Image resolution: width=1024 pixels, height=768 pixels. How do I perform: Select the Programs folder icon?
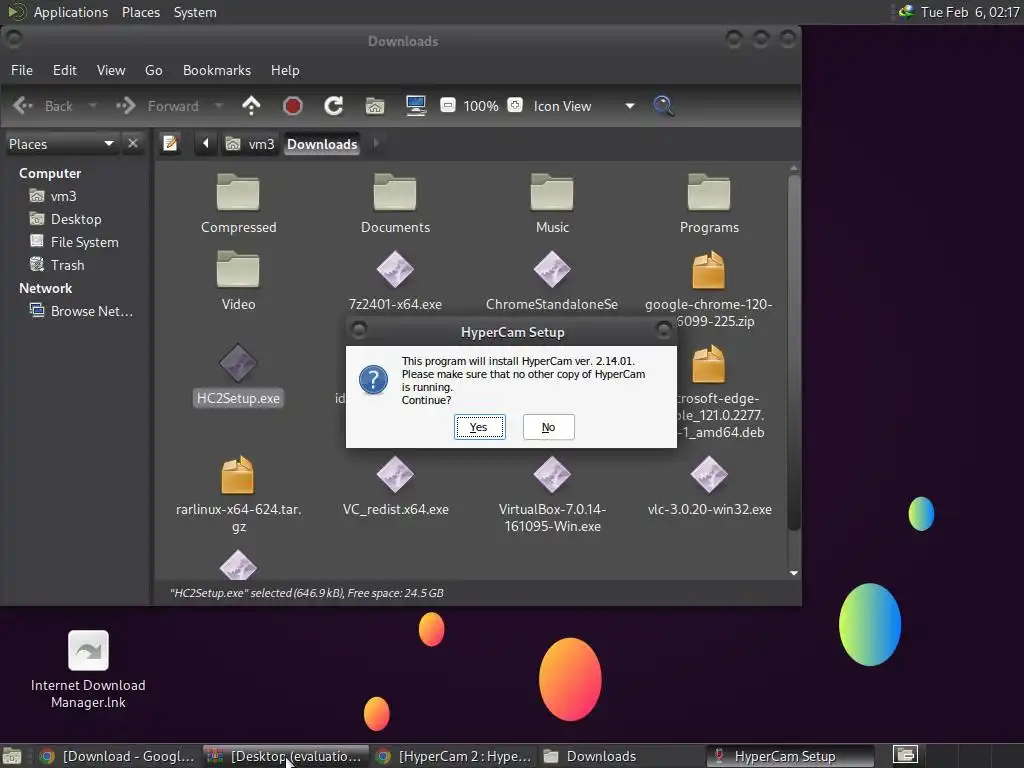click(709, 193)
